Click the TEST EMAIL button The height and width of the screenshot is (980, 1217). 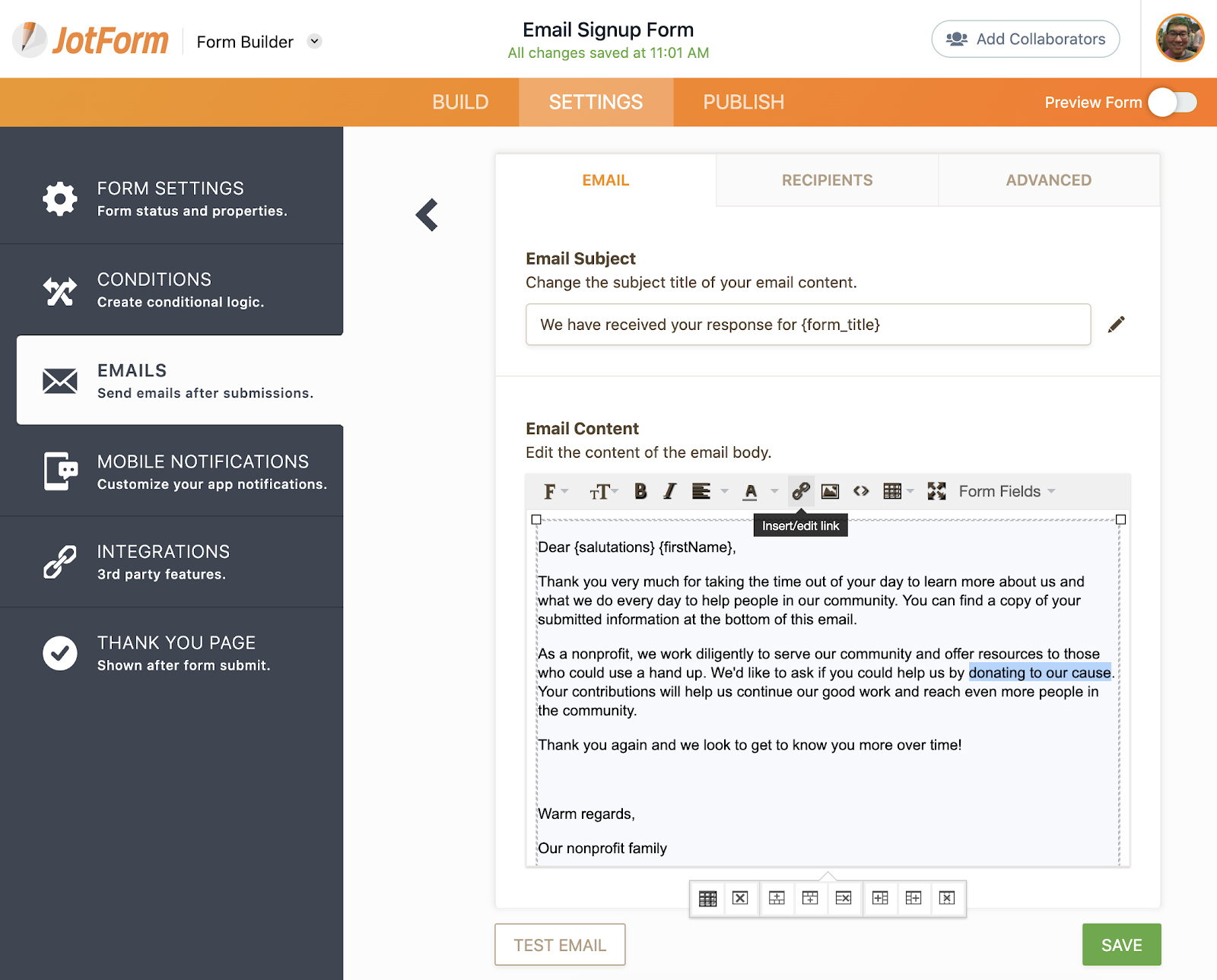560,945
